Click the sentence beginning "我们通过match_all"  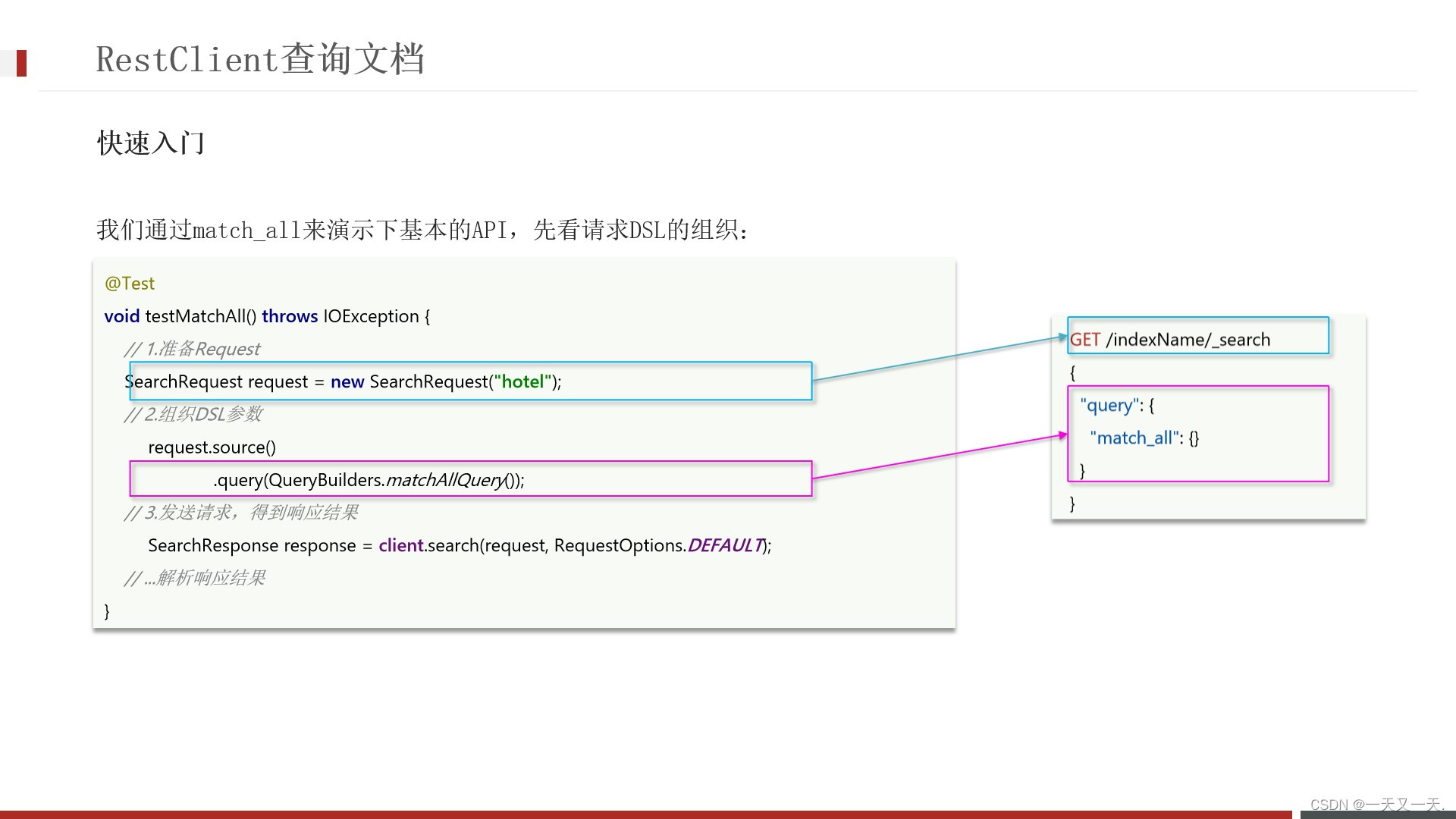pyautogui.click(x=422, y=230)
